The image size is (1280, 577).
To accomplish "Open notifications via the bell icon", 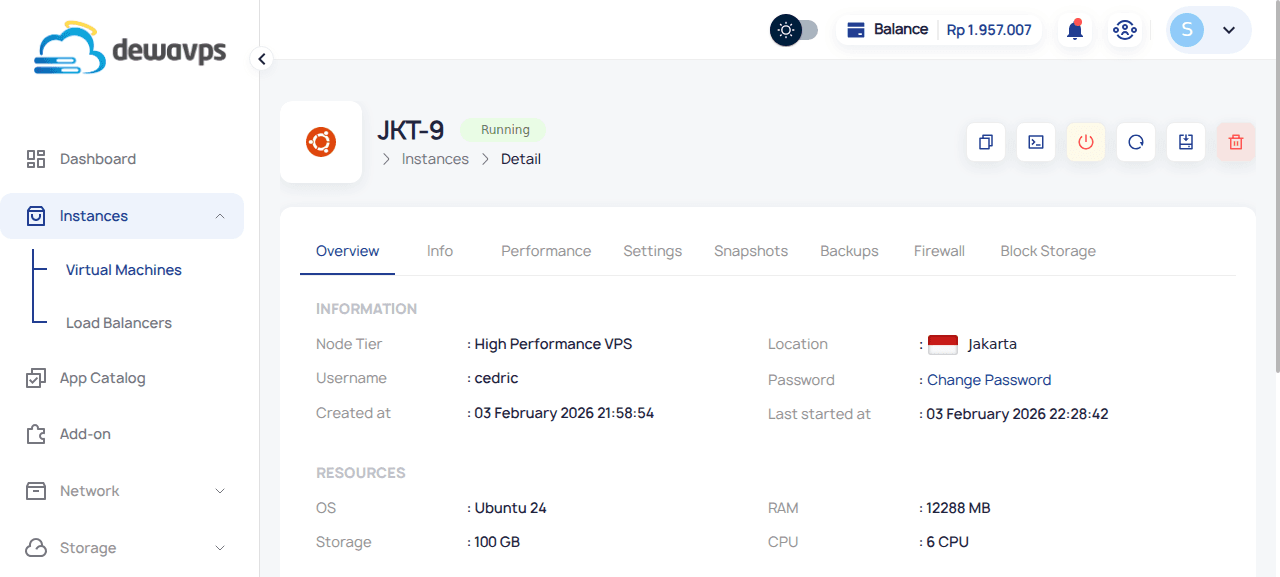I will [1074, 29].
